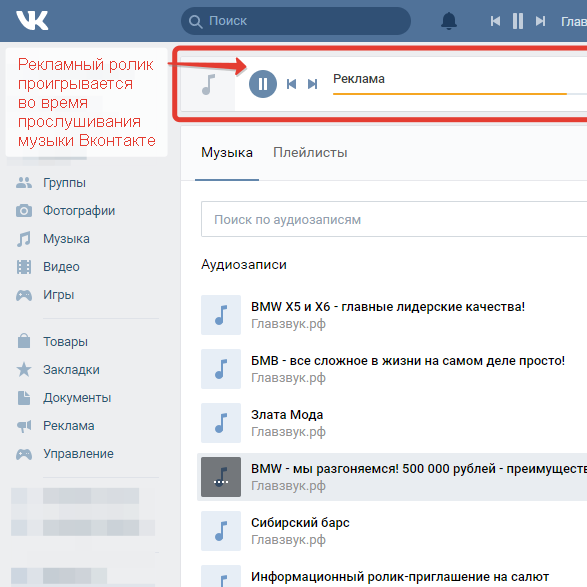Screen dimensions: 587x587
Task: Skip to next track in top header
Action: tap(540, 21)
